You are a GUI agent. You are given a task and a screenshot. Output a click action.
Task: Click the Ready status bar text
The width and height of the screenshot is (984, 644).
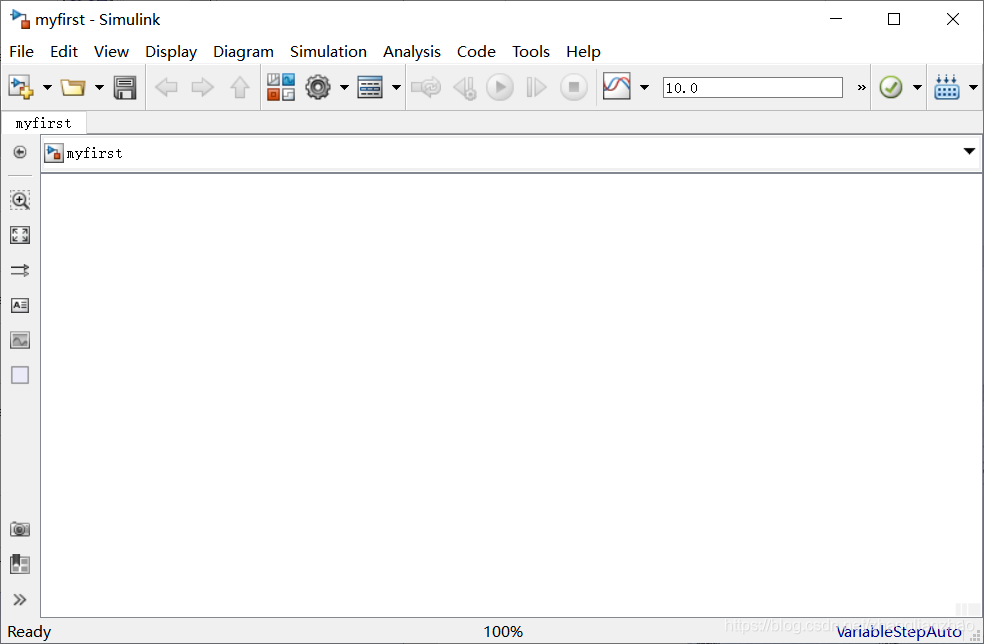pos(29,632)
